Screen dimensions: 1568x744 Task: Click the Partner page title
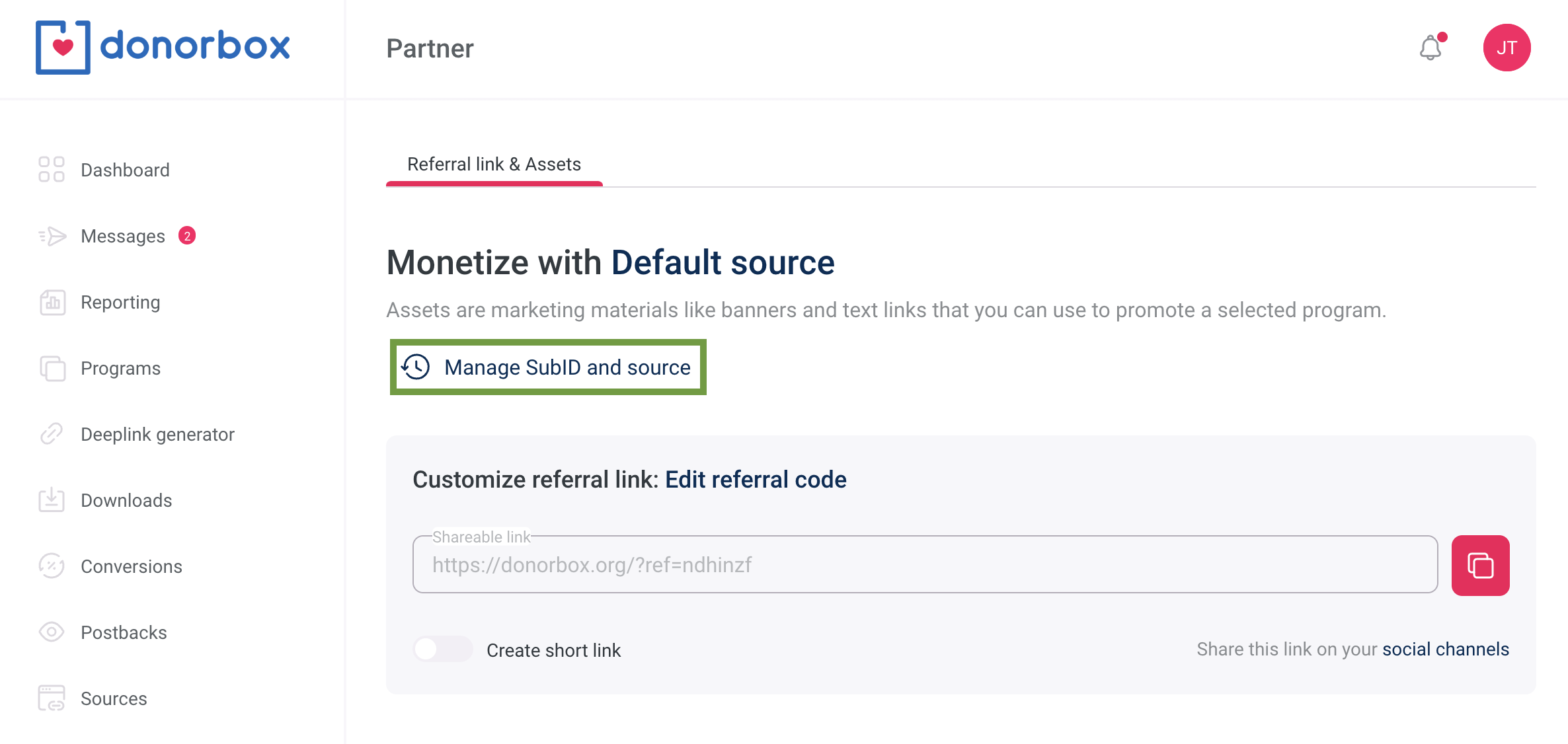(x=430, y=48)
